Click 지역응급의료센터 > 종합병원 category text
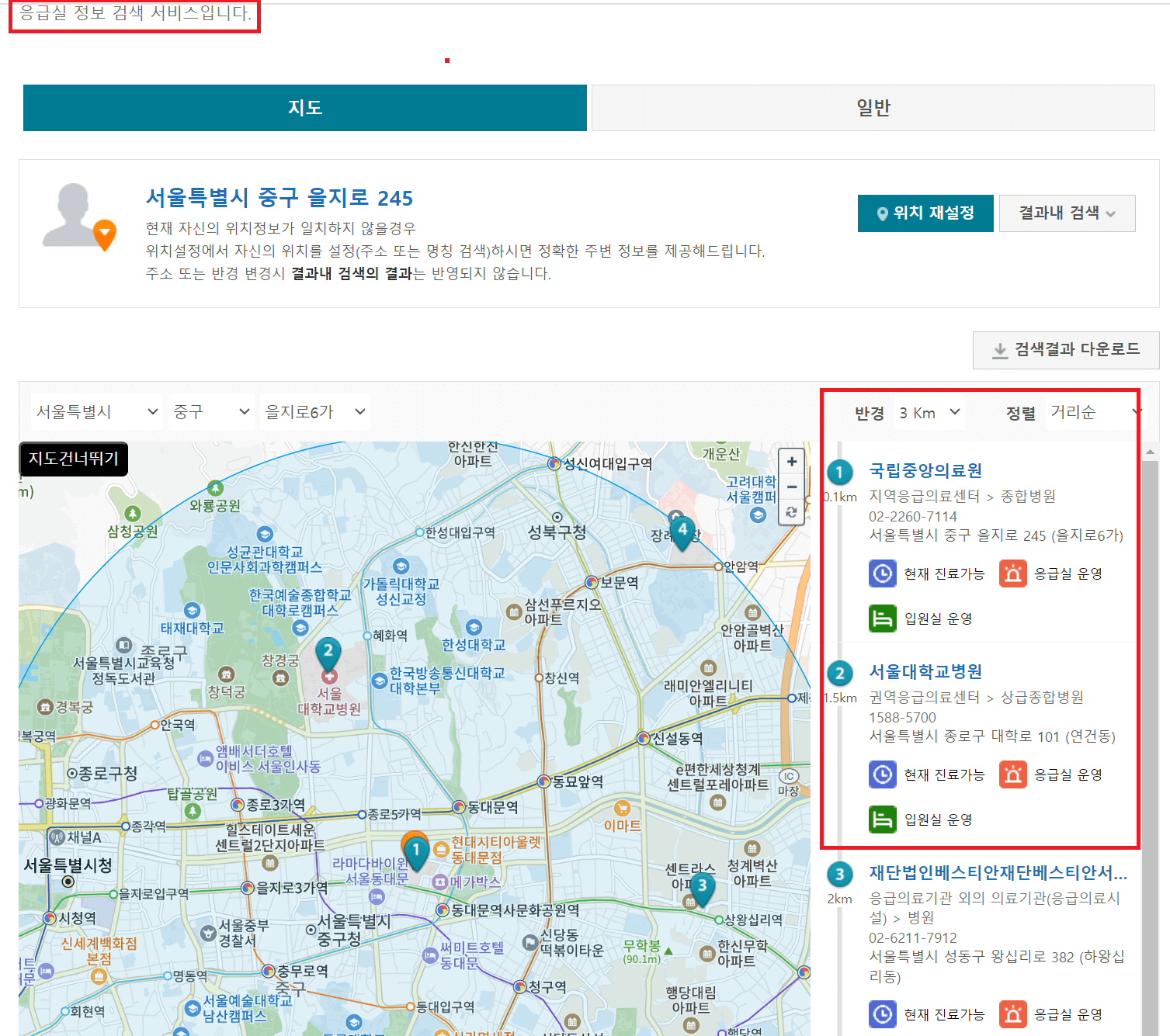The image size is (1170, 1036). coord(962,496)
